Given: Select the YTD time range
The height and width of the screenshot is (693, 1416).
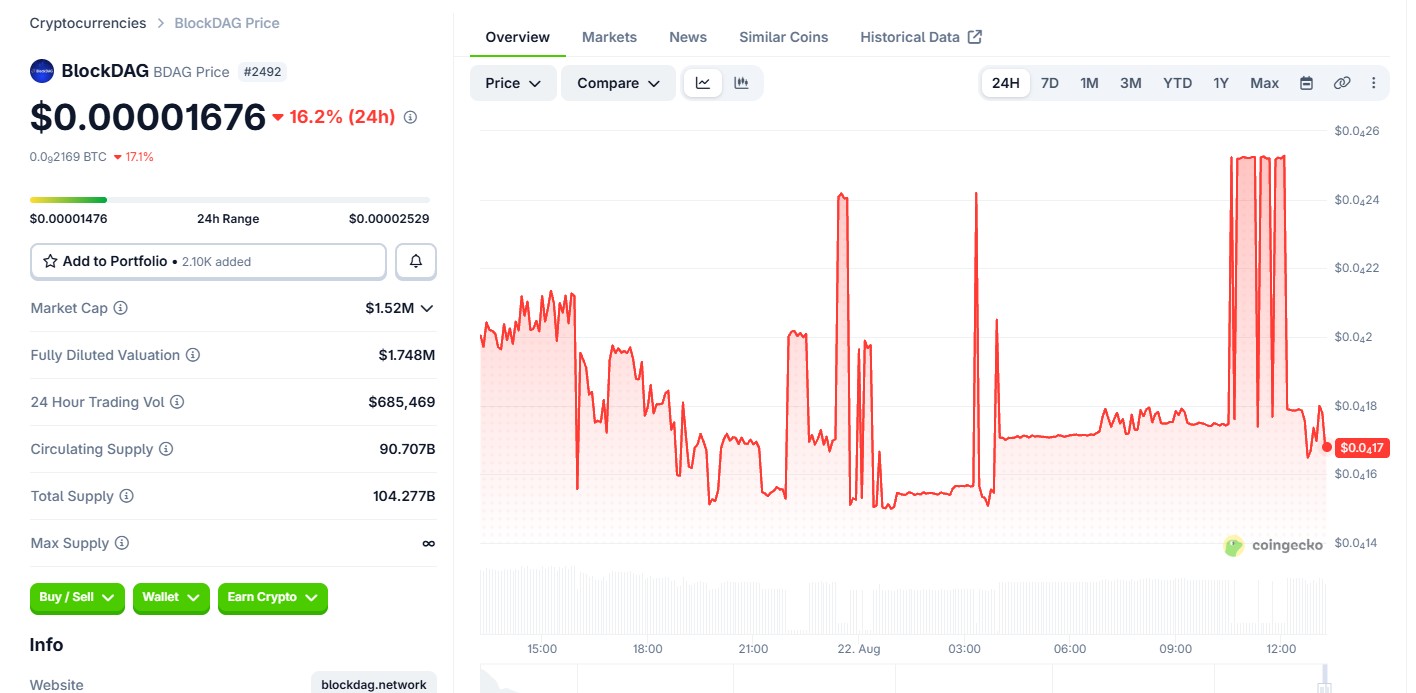Looking at the screenshot, I should [x=1178, y=83].
